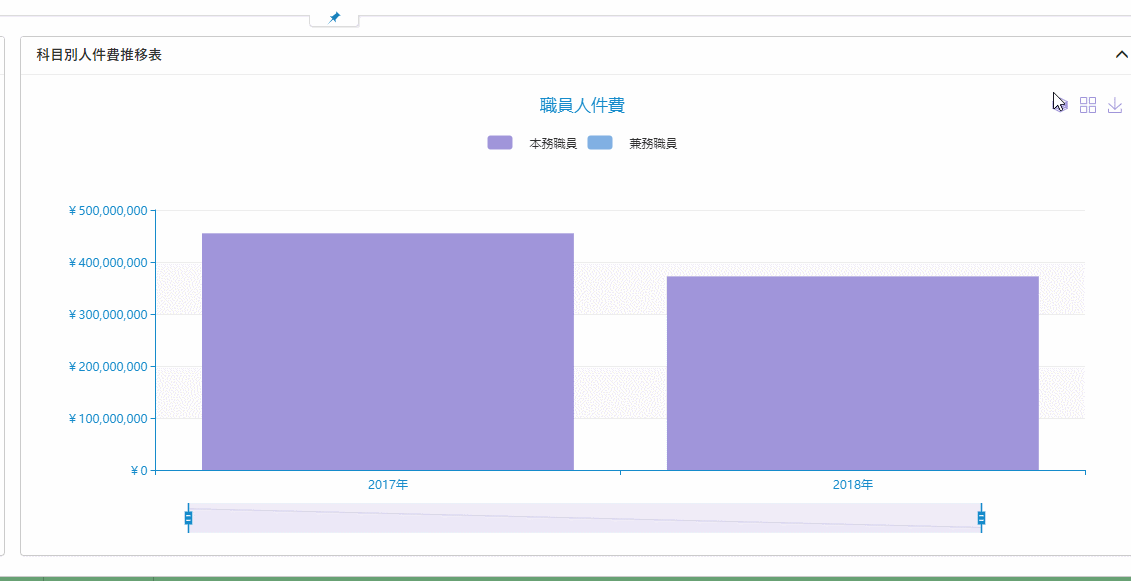1131x581 pixels.
Task: Select the left handle of the range slider
Action: coord(187,518)
